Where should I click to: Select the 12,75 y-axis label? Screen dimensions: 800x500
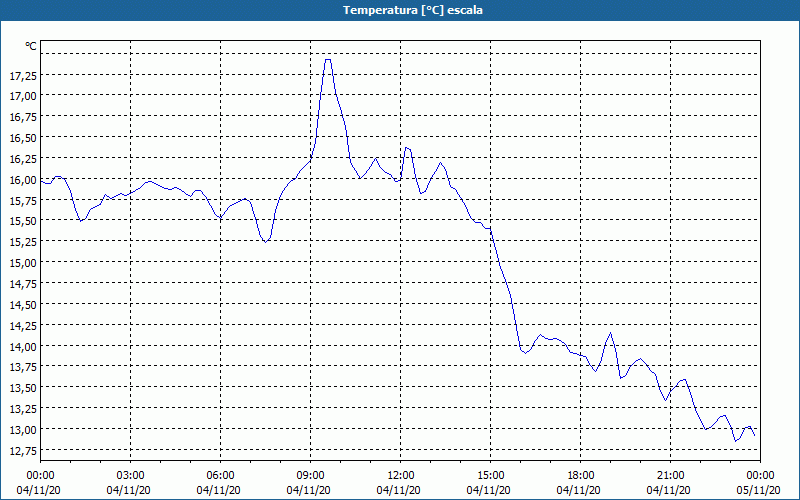click(x=22, y=451)
